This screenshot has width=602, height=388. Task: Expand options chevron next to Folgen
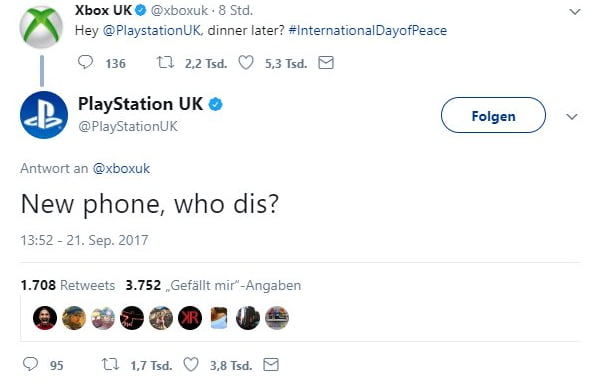[x=572, y=117]
